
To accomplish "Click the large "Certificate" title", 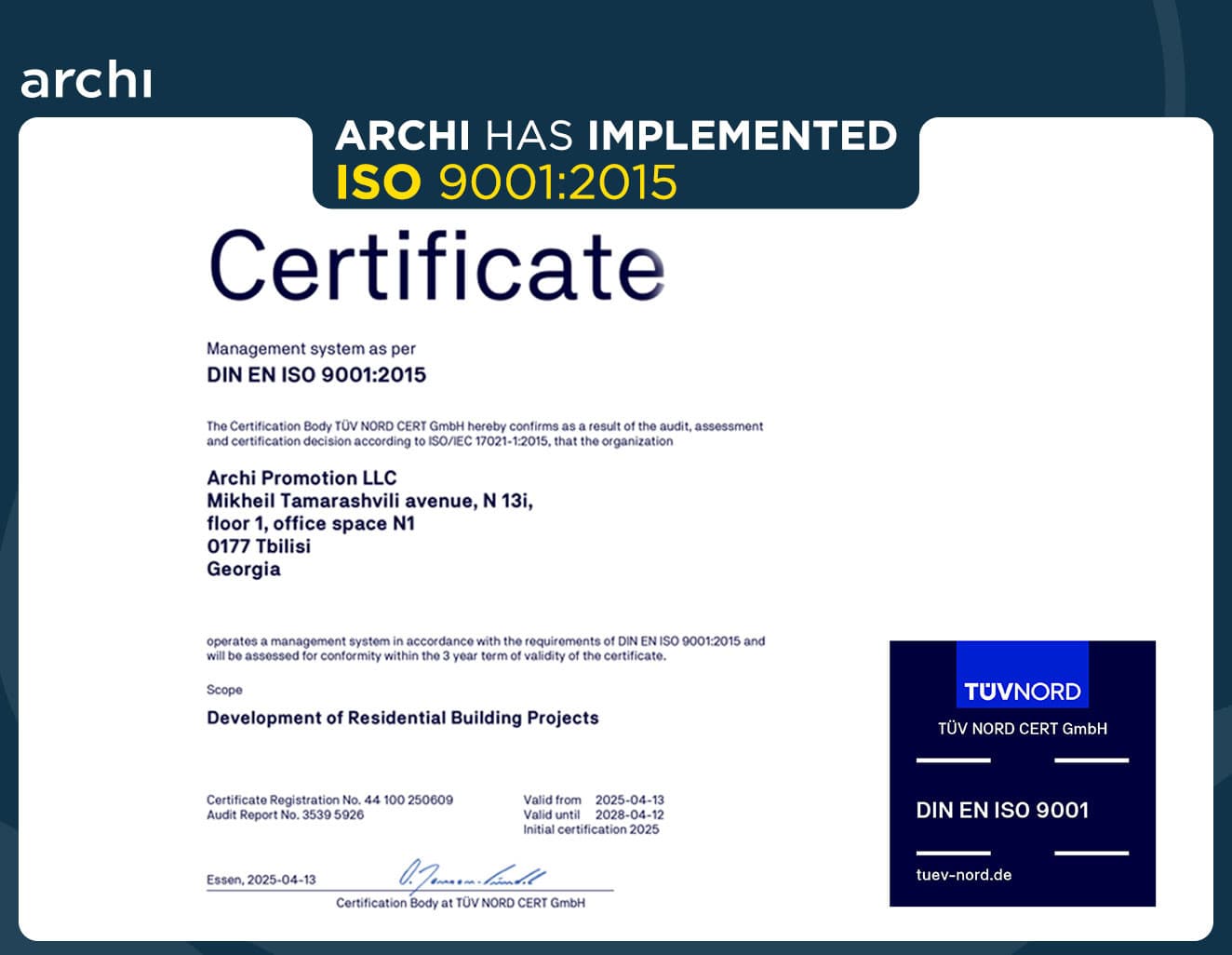I will coord(437,264).
